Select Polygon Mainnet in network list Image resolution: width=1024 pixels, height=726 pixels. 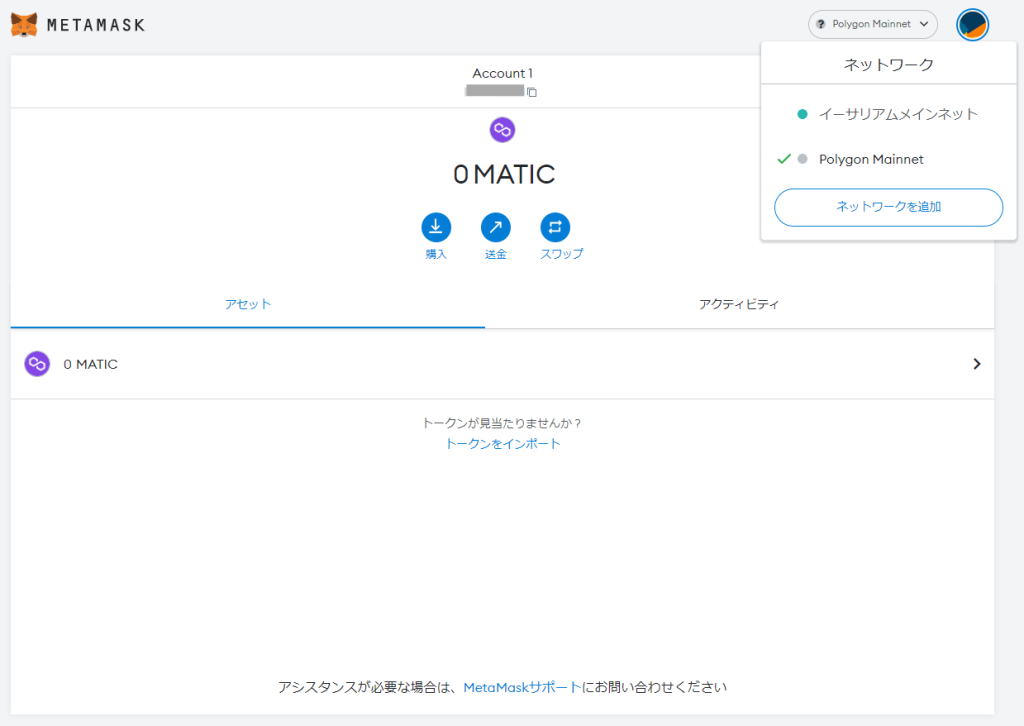[888, 159]
